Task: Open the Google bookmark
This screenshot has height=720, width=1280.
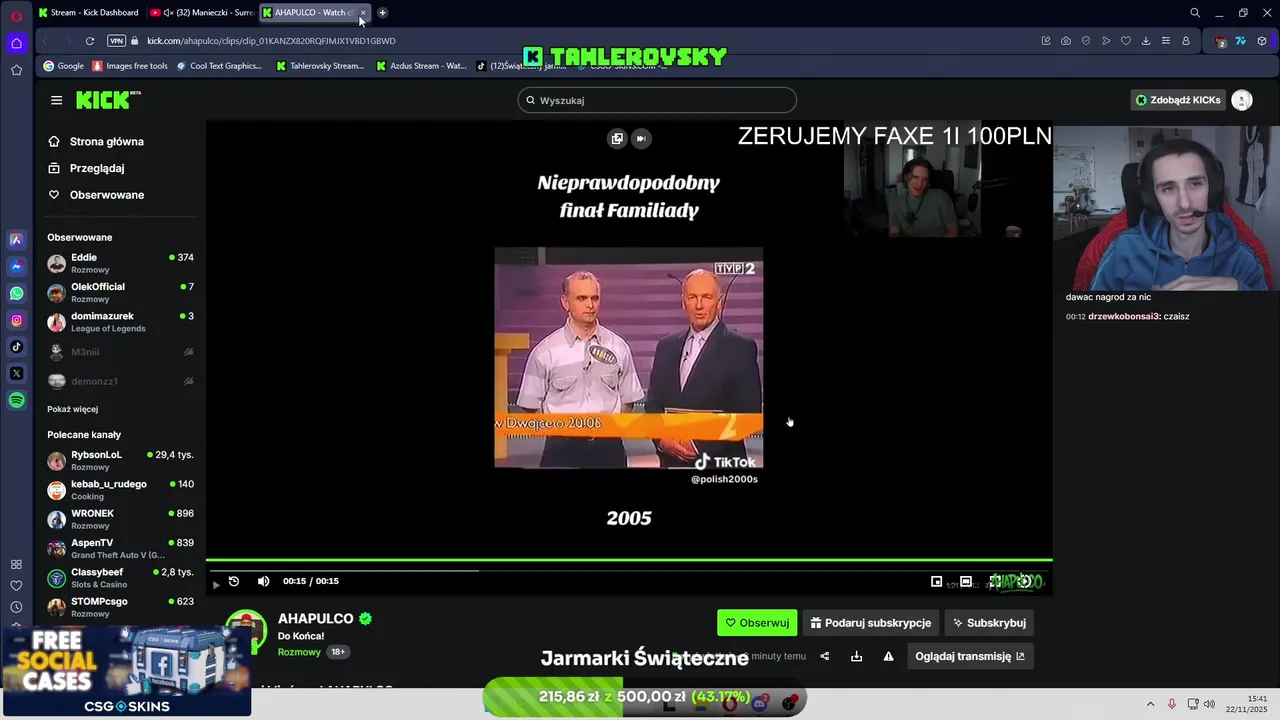Action: pos(63,66)
